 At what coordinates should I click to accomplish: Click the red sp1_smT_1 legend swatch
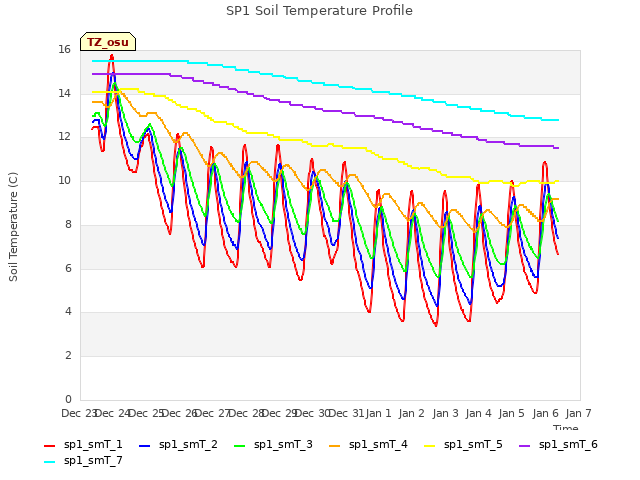click(49, 446)
